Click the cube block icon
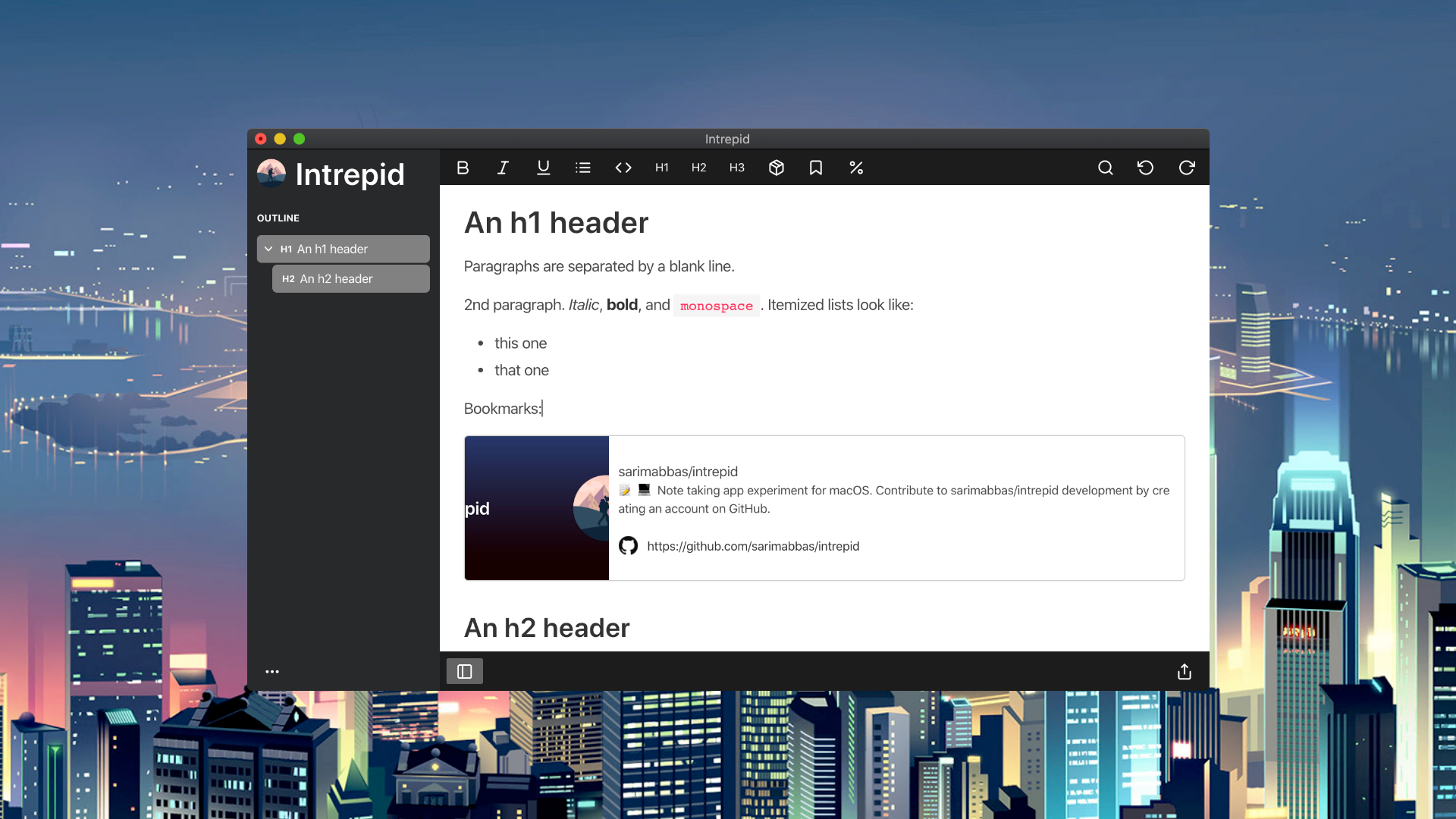Screen dimensions: 1456x819 click(x=776, y=168)
